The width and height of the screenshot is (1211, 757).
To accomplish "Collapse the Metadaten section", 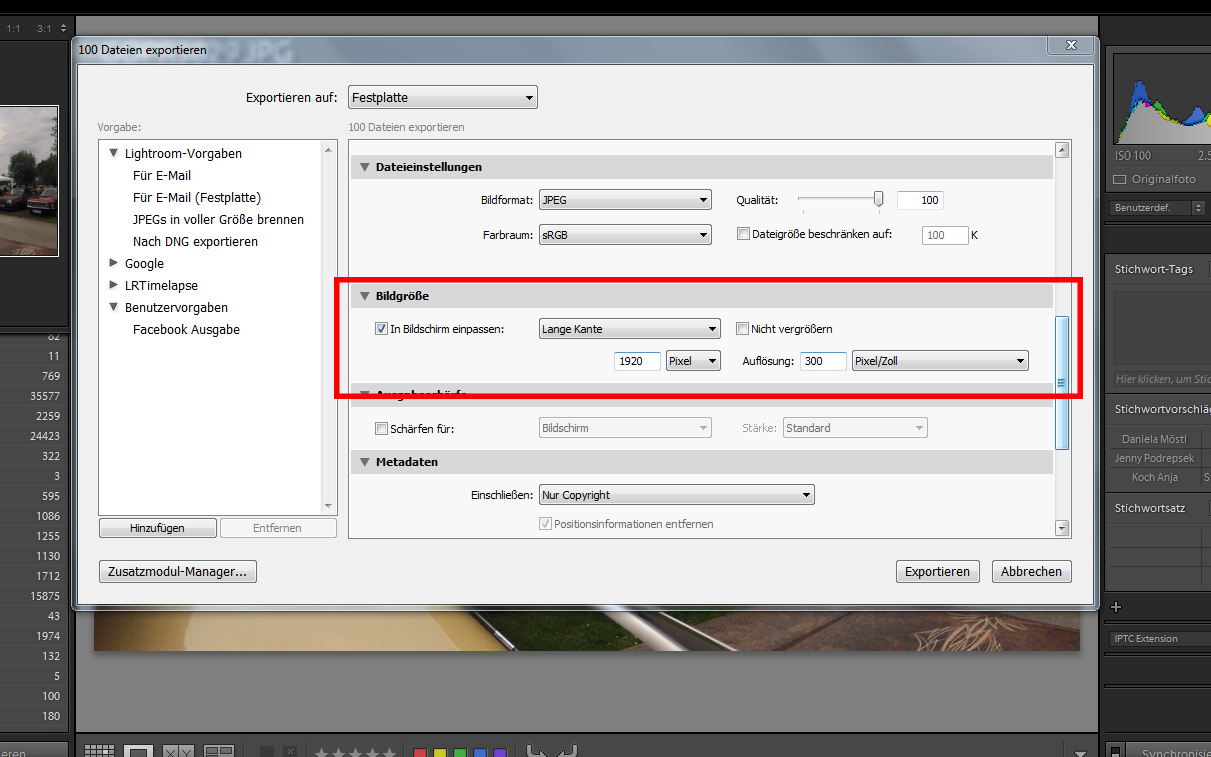I will click(365, 462).
